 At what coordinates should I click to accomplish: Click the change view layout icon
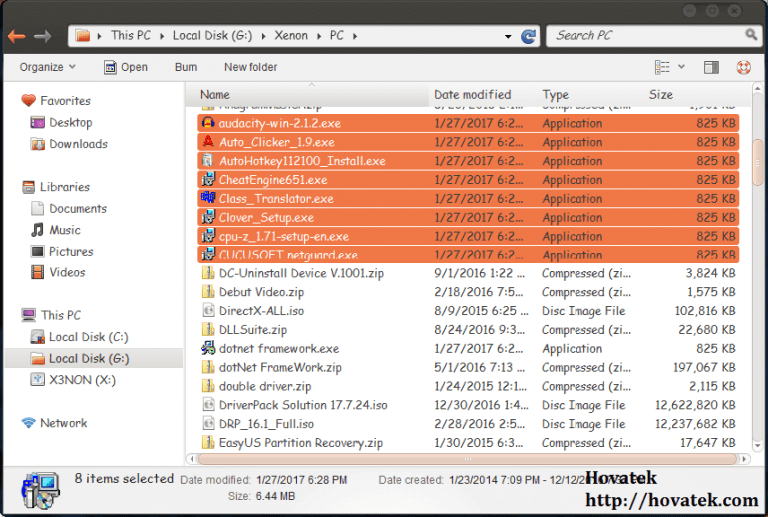point(662,67)
